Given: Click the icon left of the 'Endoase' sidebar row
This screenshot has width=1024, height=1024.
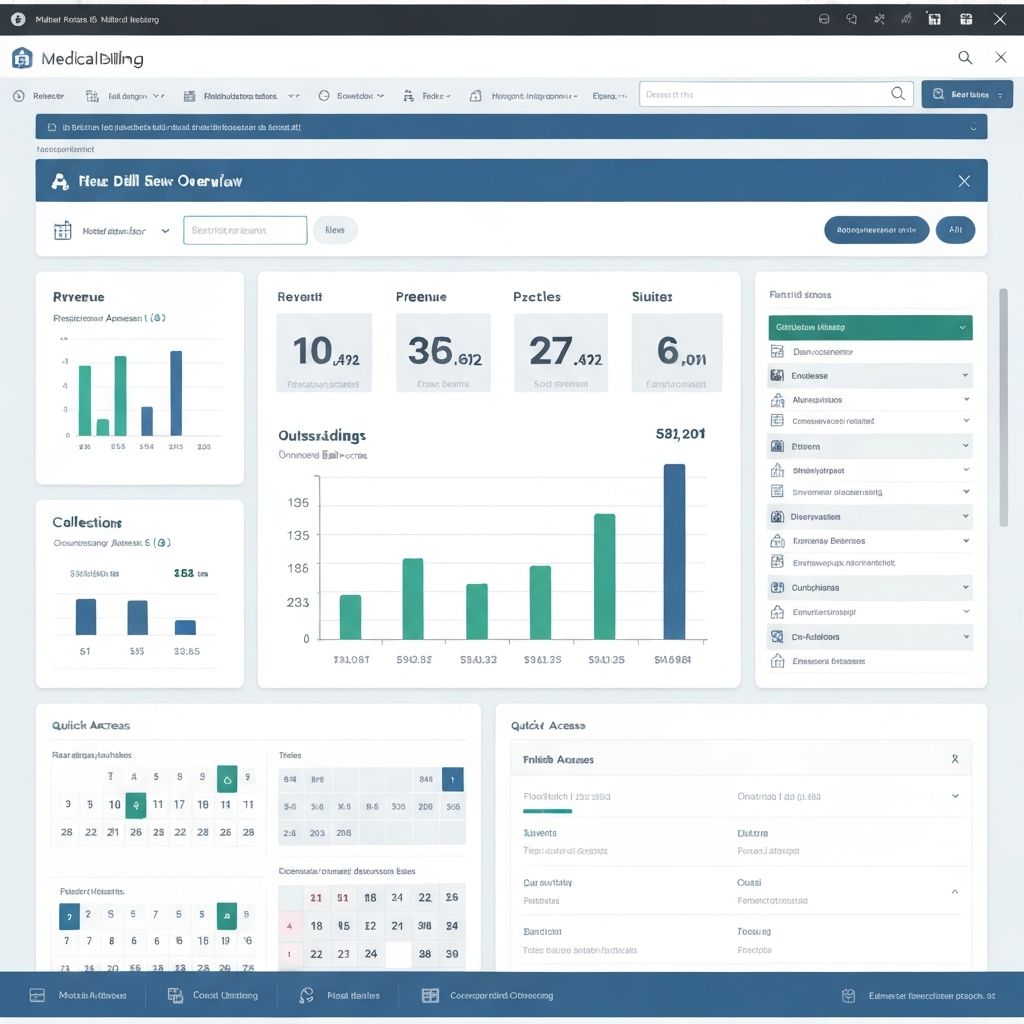Looking at the screenshot, I should point(777,376).
